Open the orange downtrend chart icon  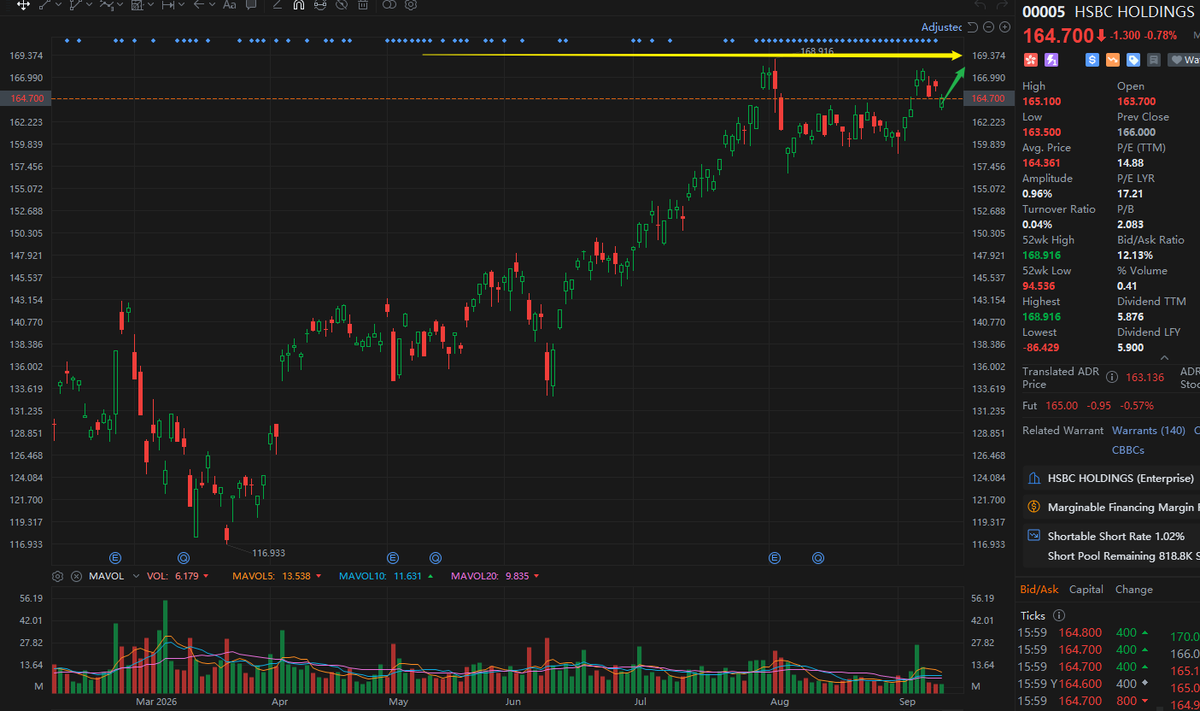[1113, 60]
